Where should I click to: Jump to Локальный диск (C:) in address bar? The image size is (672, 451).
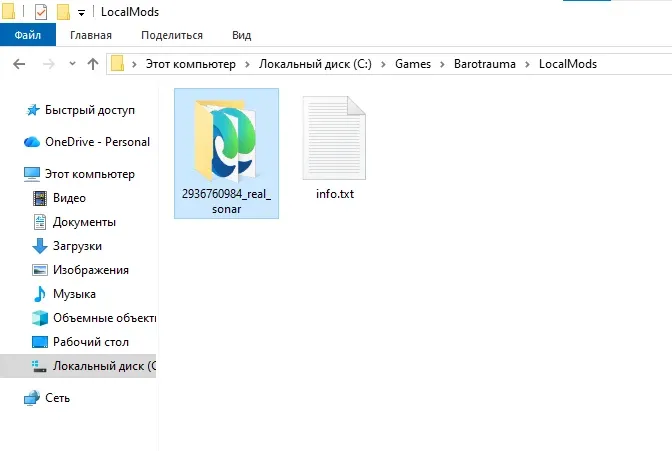(315, 64)
